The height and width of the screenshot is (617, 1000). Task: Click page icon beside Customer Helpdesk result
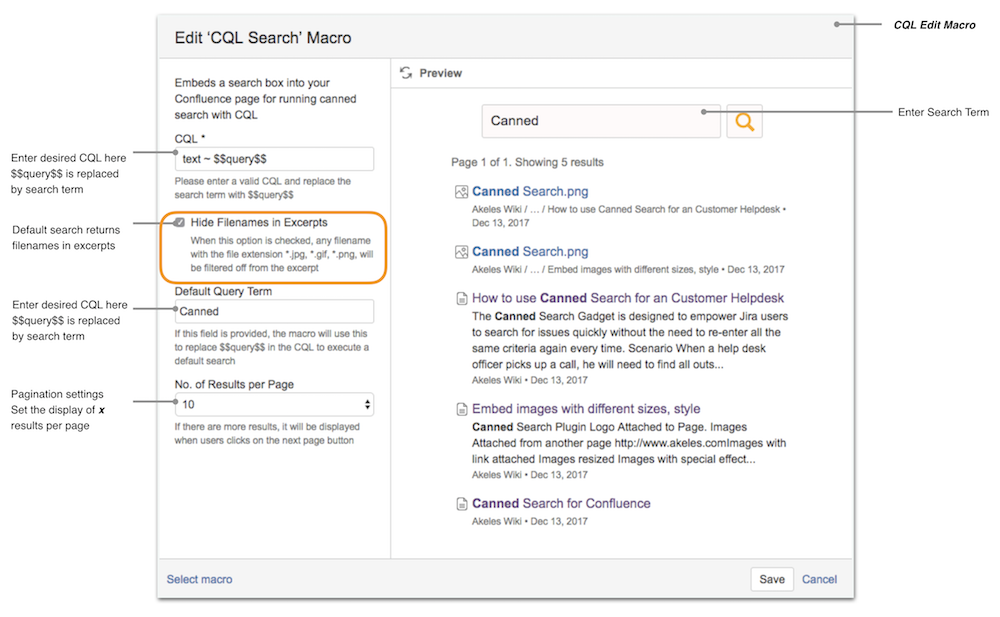pyautogui.click(x=461, y=299)
